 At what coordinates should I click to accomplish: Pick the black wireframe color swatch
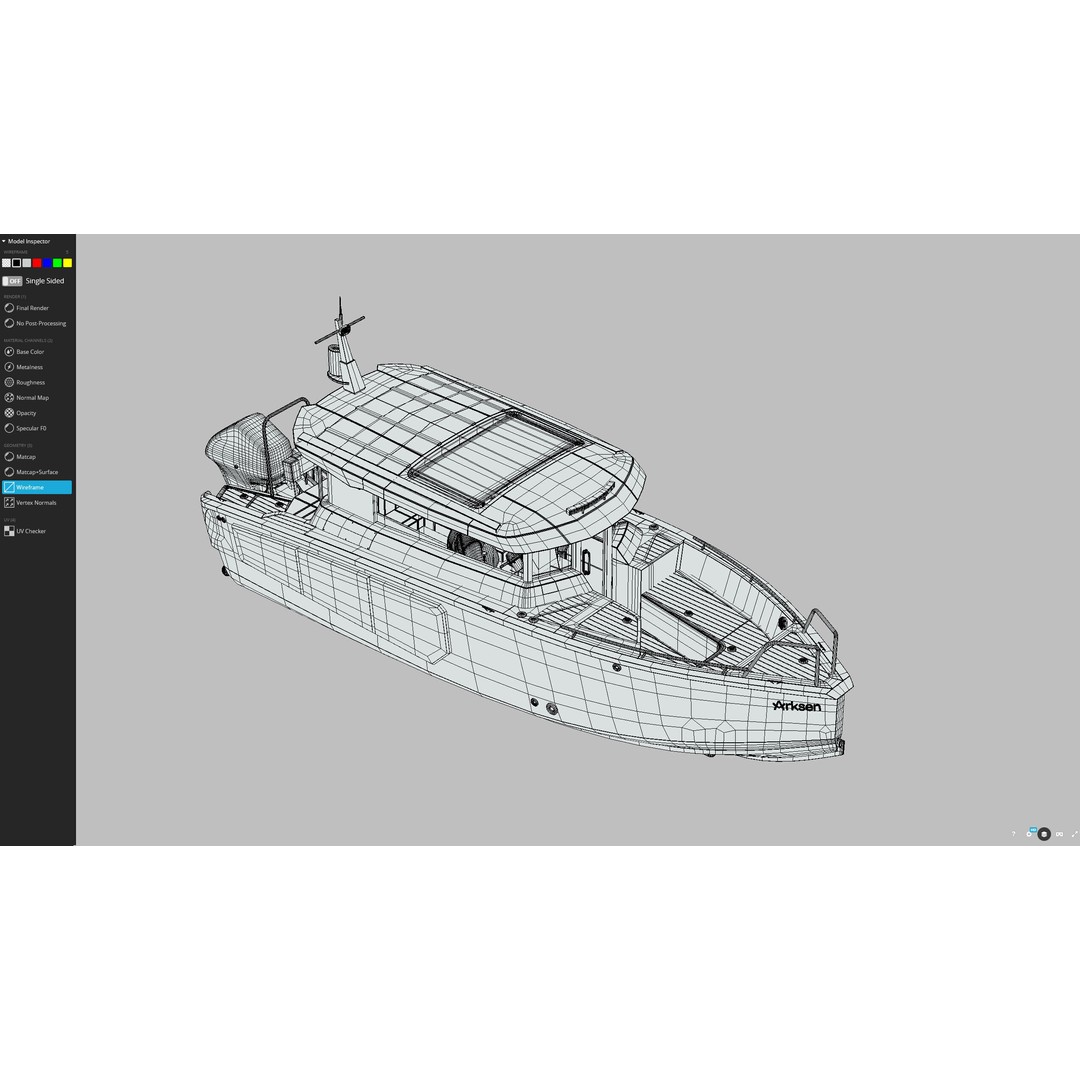point(17,263)
